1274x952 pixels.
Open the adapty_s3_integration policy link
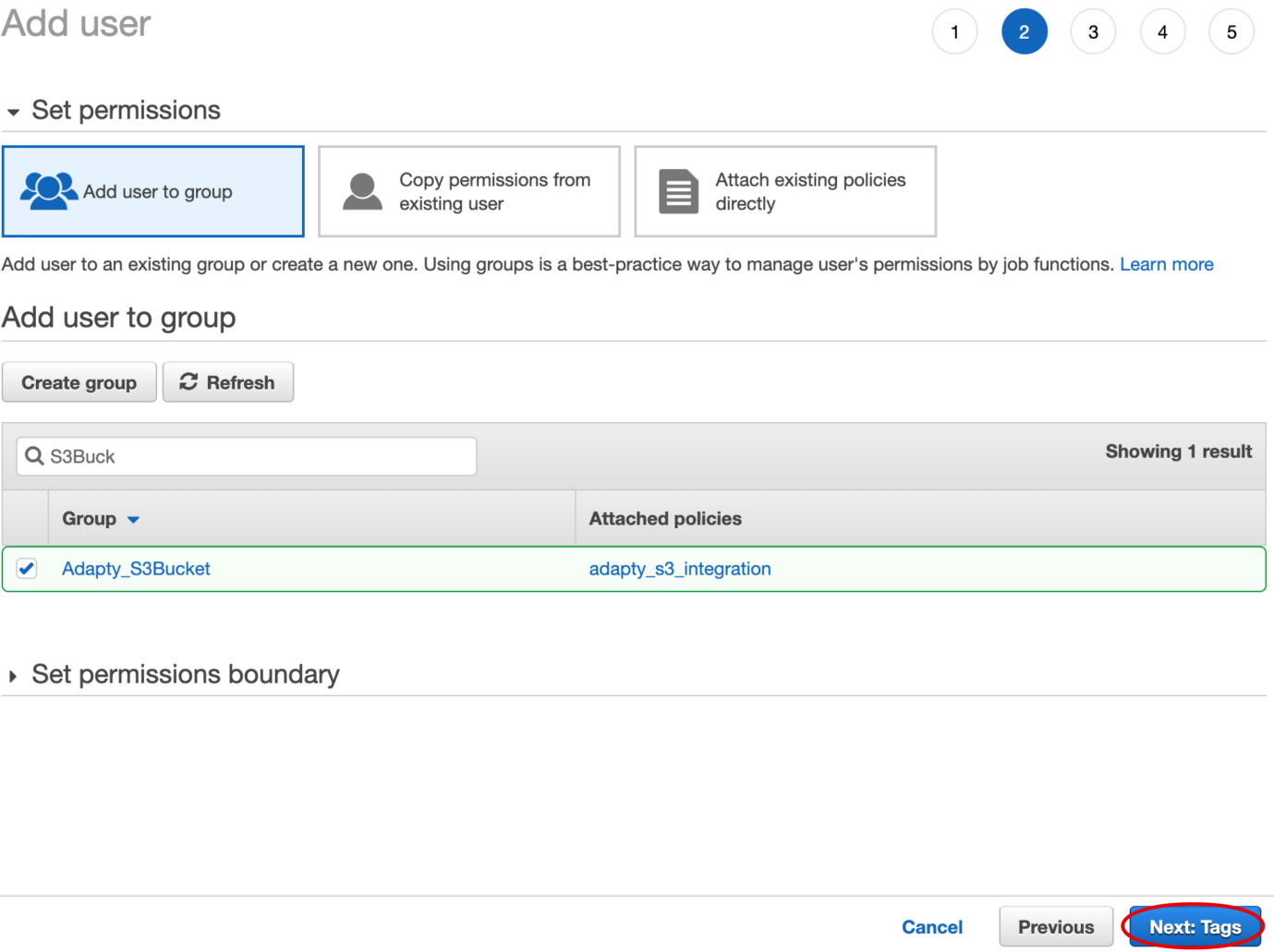tap(679, 569)
